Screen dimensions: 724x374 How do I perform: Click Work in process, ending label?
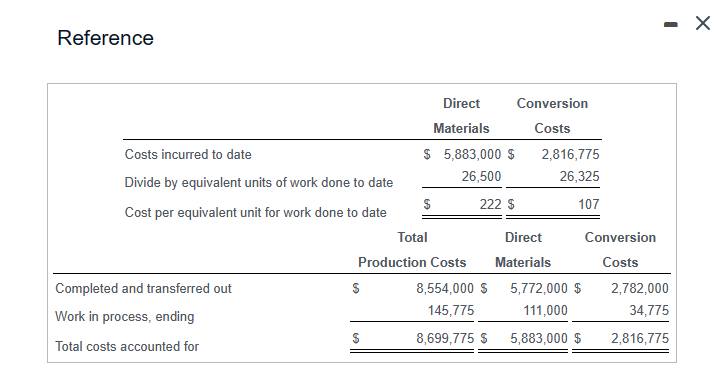click(x=125, y=316)
